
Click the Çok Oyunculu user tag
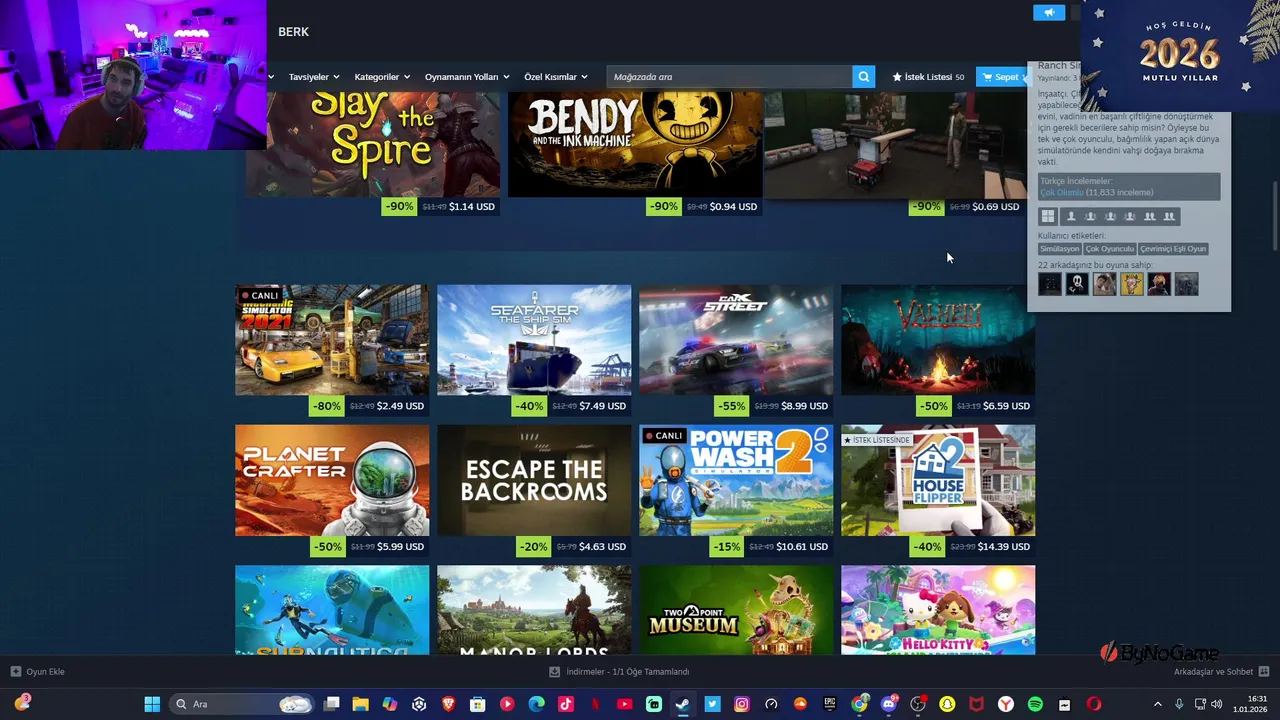pyautogui.click(x=1110, y=248)
